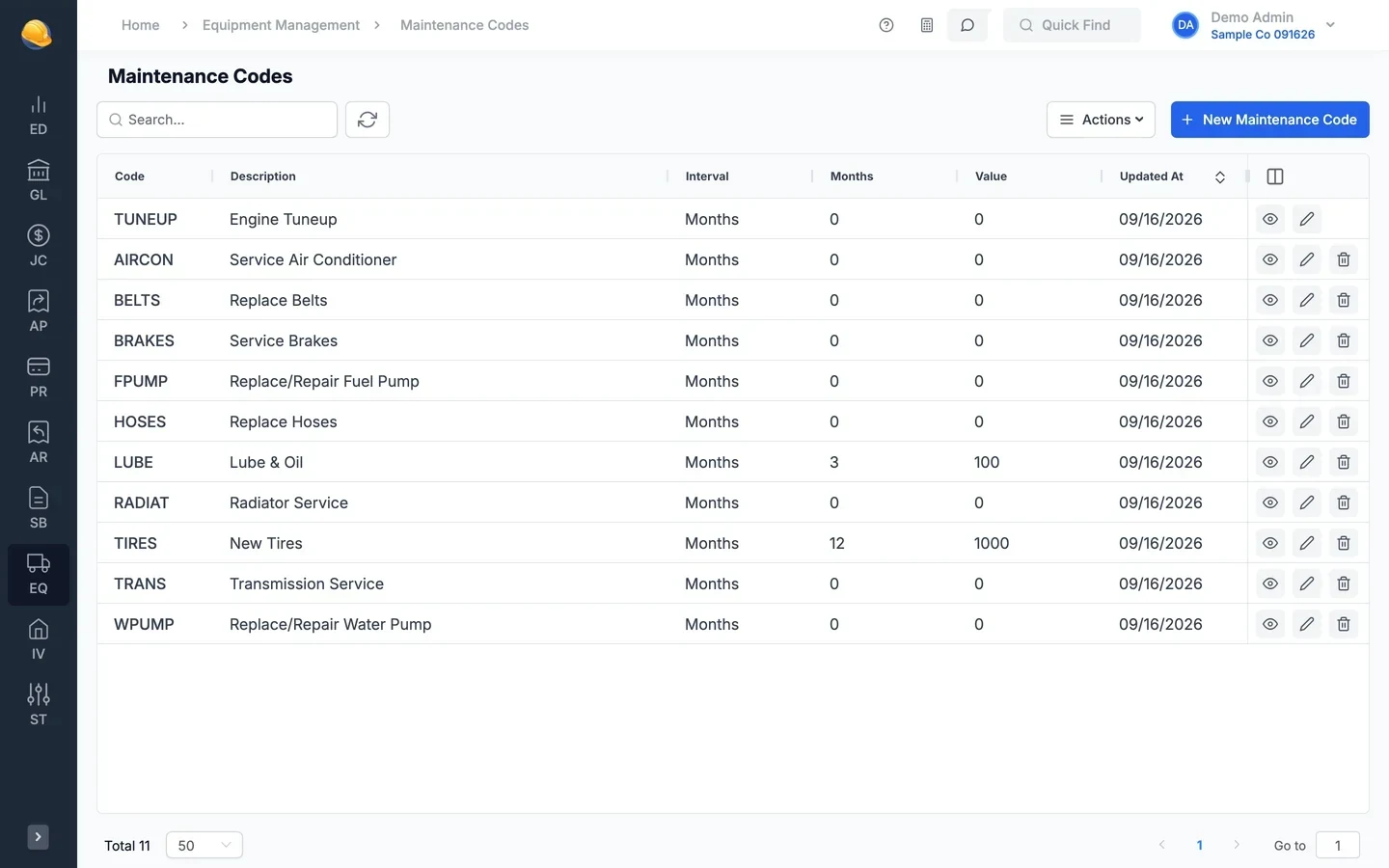View the BRAKES record eye icon
The height and width of the screenshot is (868, 1389).
1270,340
